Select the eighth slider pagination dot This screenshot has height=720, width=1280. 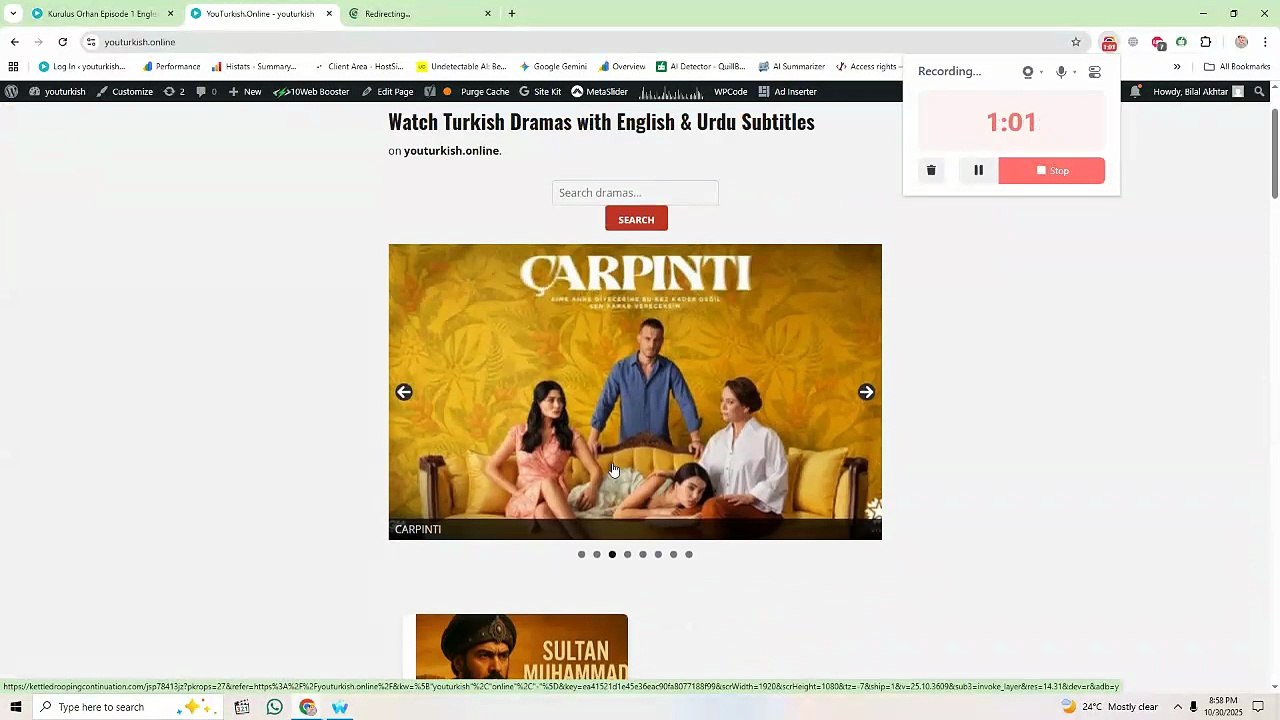689,554
